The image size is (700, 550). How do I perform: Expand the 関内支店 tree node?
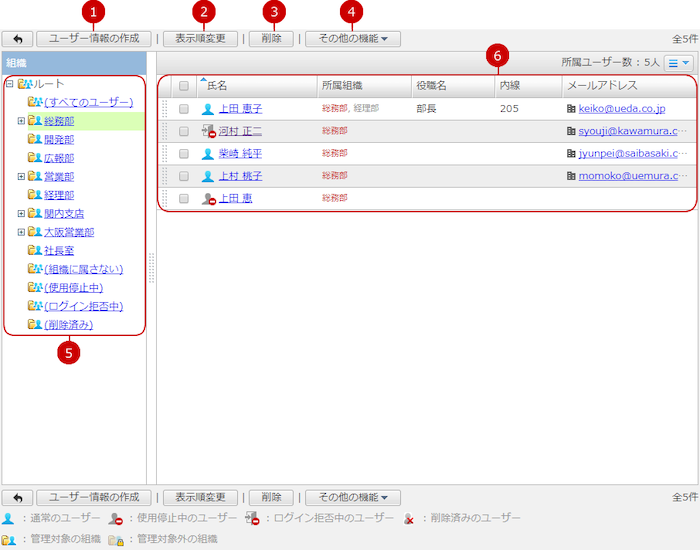point(21,214)
